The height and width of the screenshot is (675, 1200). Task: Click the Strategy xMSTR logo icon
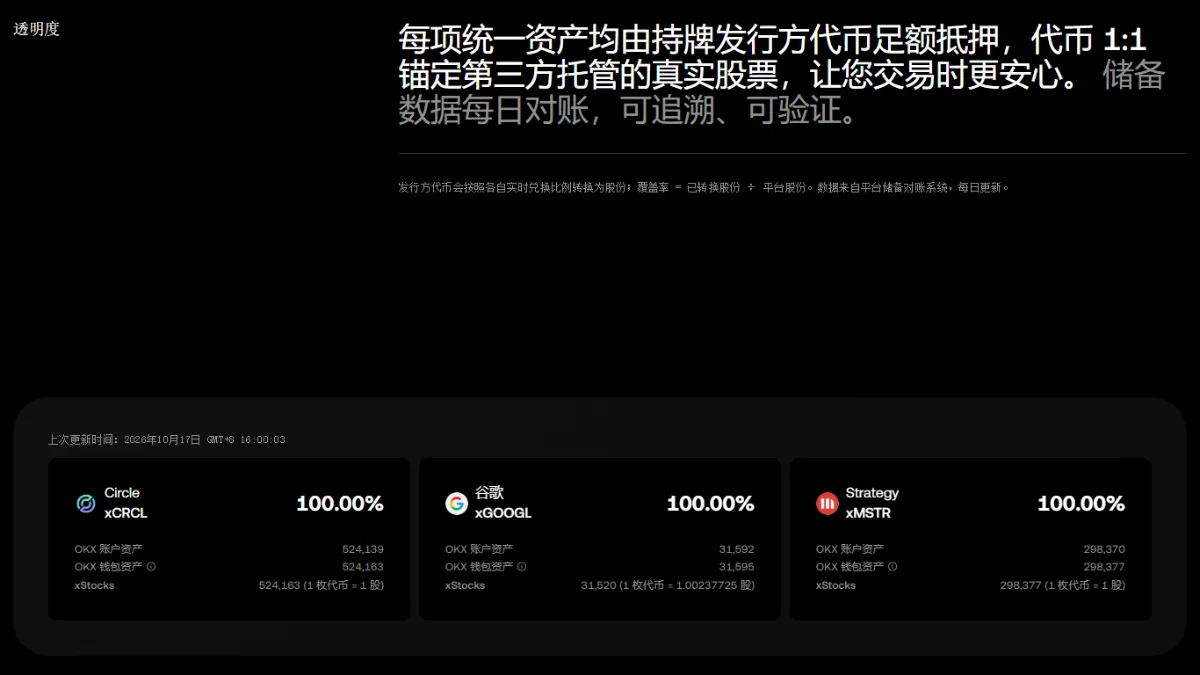pos(827,503)
